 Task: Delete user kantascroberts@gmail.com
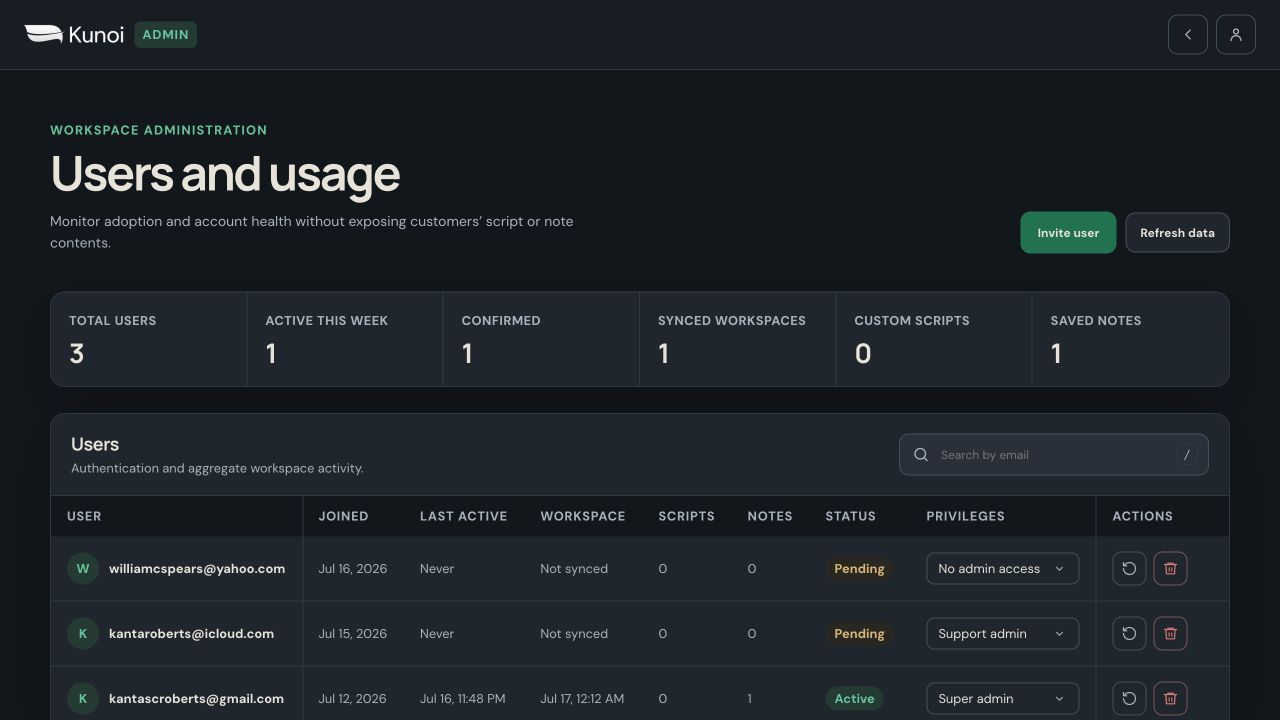1170,699
